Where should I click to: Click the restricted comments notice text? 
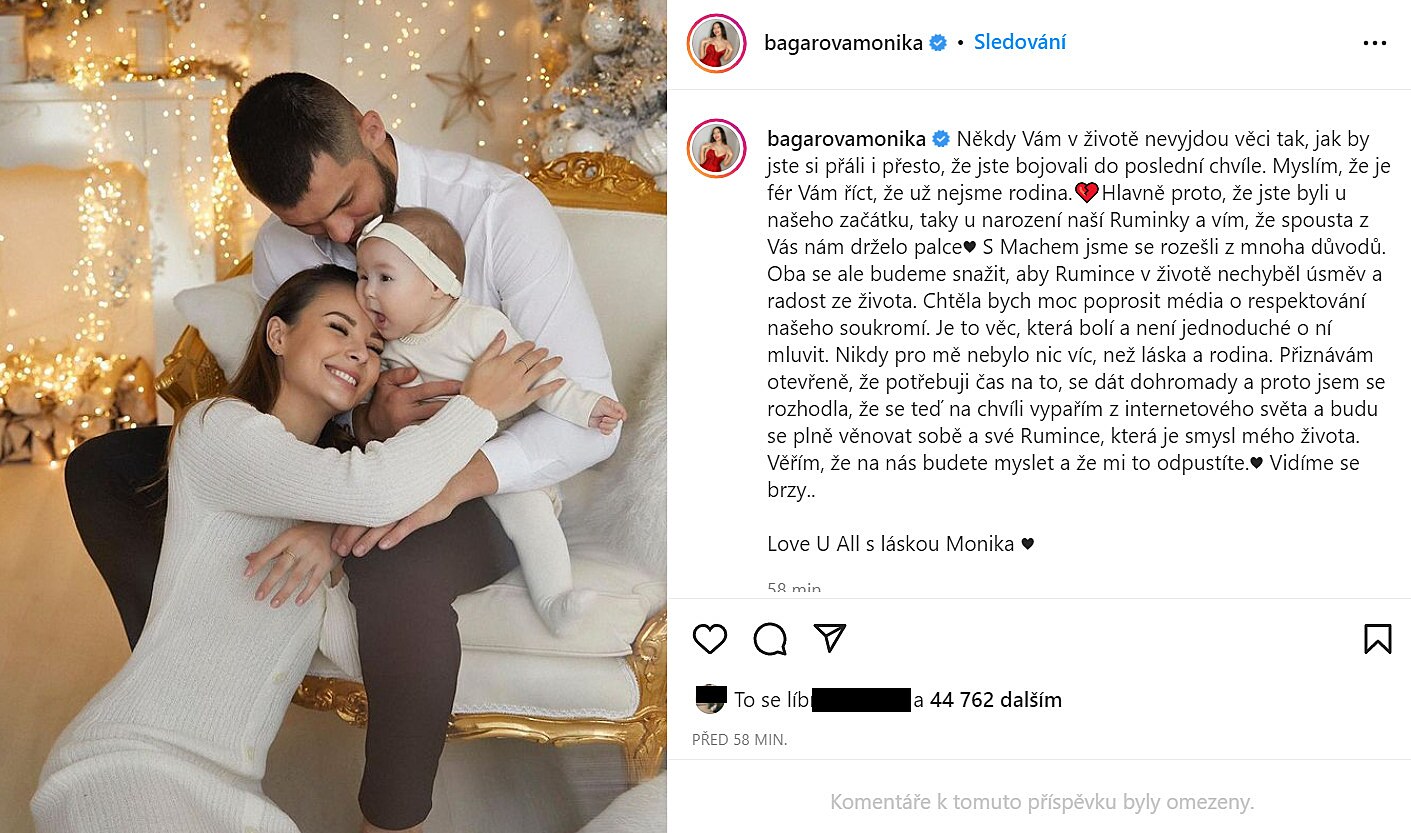(x=1042, y=802)
